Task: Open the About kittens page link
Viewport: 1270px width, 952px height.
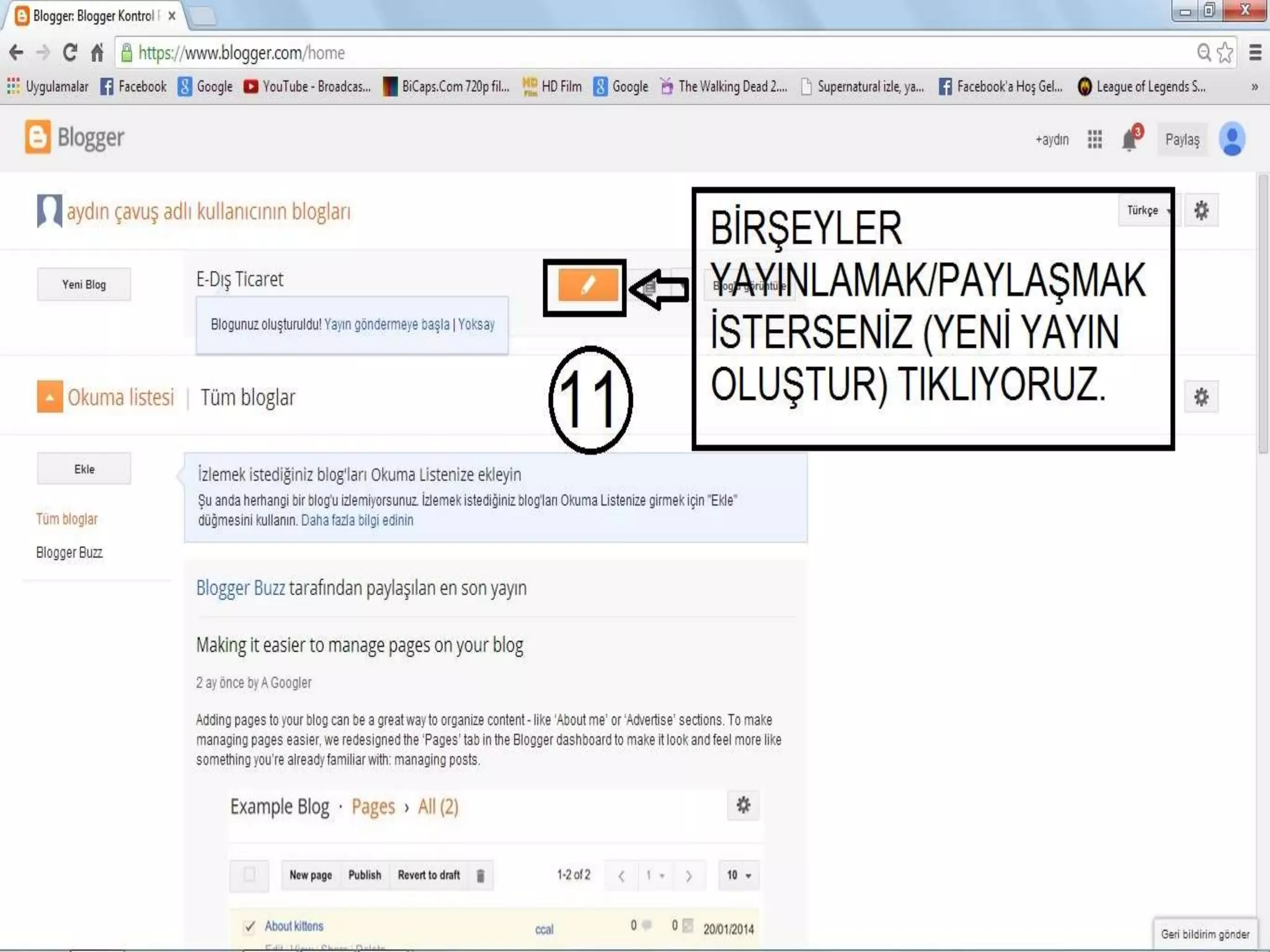Action: point(294,926)
